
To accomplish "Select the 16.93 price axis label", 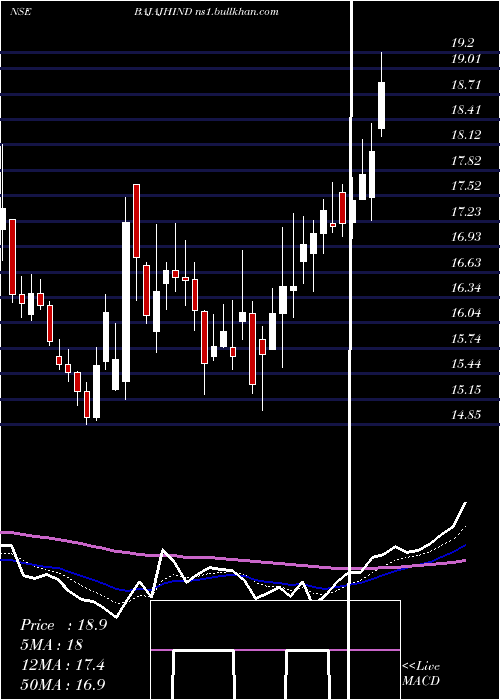I will (x=466, y=237).
